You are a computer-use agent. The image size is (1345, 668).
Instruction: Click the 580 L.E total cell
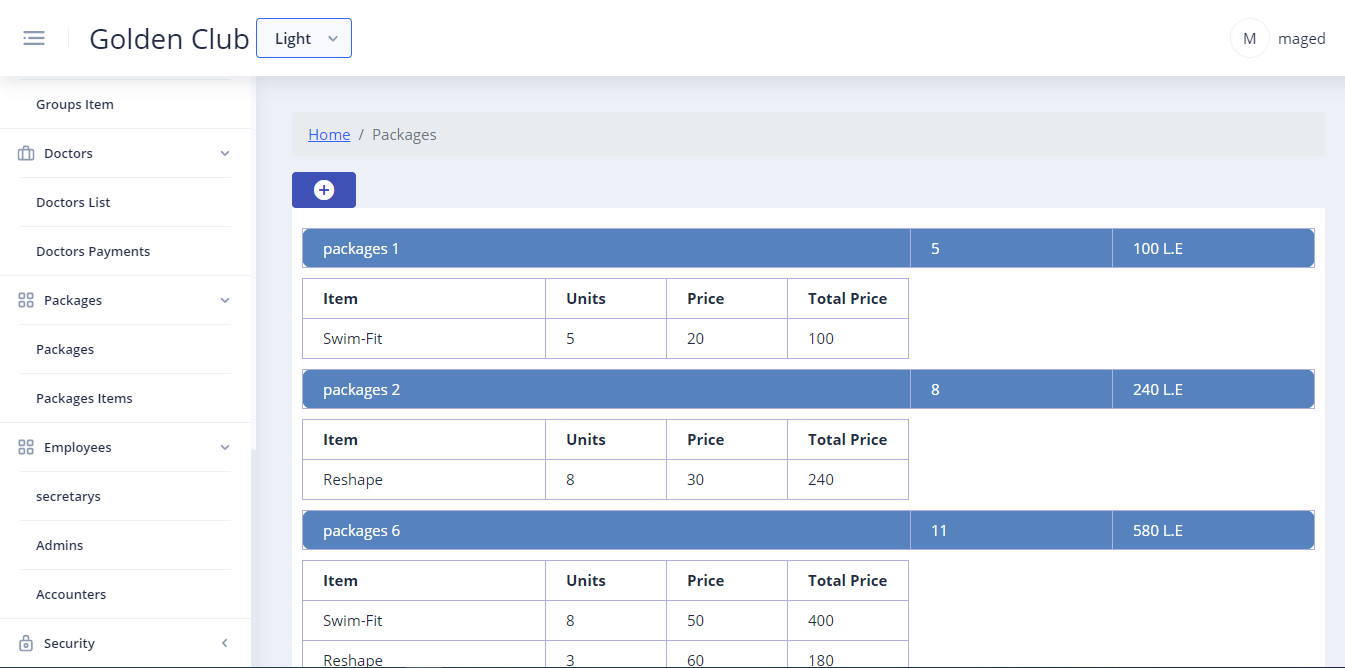tap(1213, 530)
